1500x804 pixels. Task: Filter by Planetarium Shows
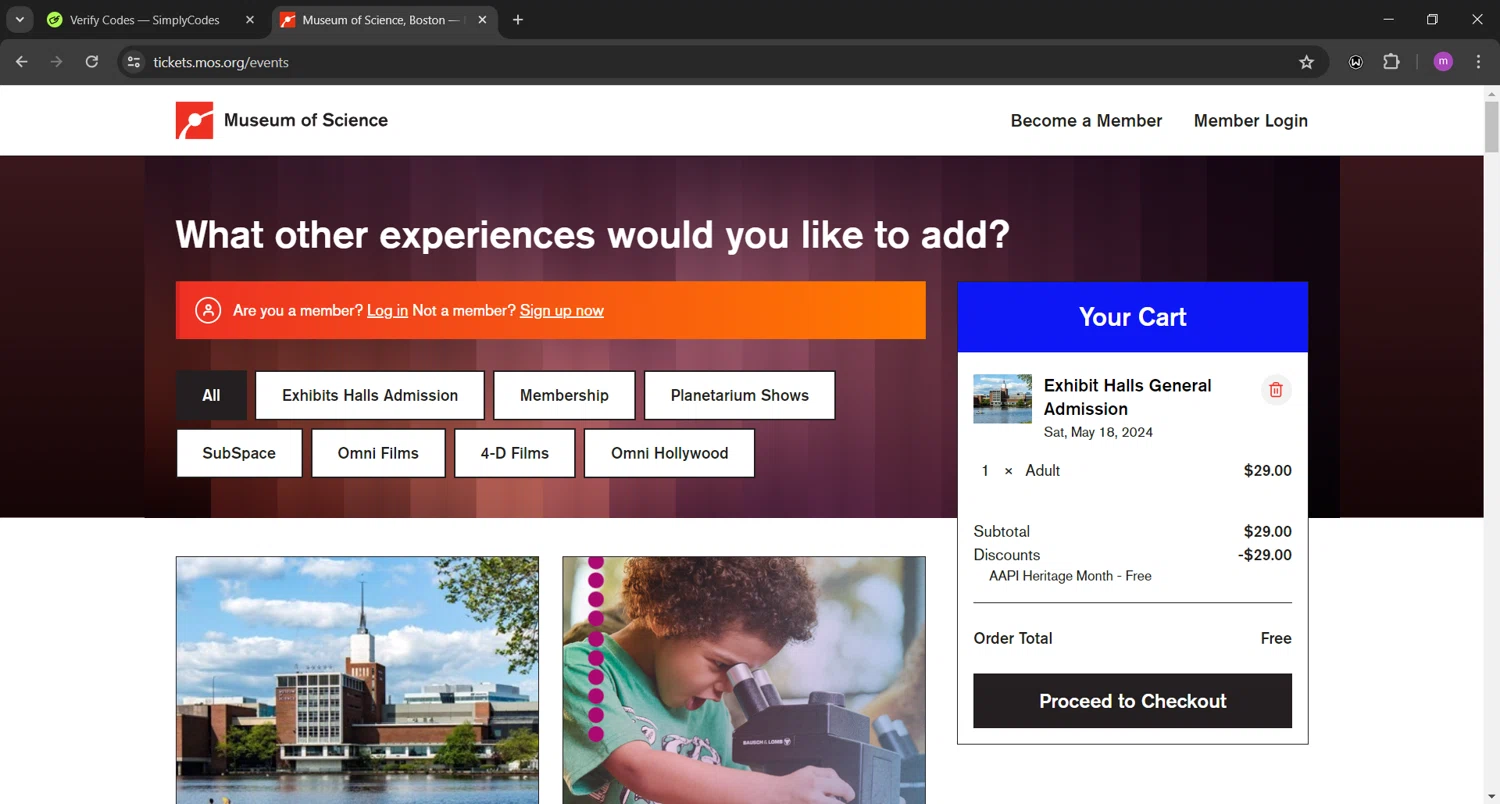point(740,395)
